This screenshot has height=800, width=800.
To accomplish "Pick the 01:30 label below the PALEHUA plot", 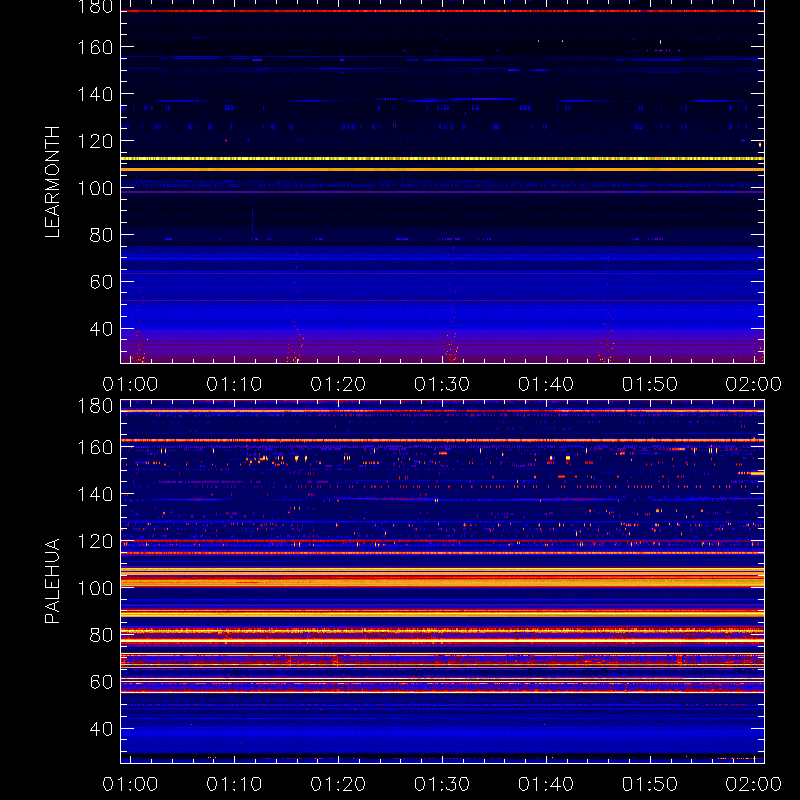I will coord(442,784).
